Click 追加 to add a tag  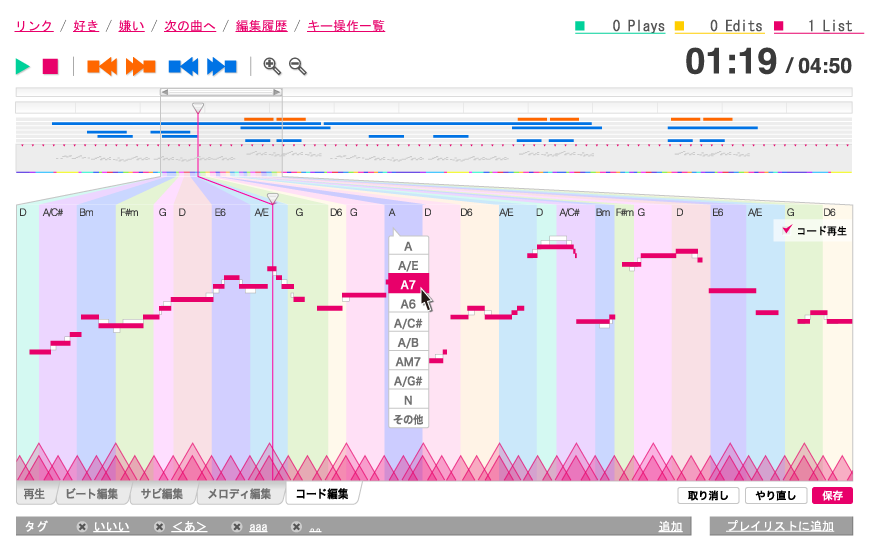670,527
